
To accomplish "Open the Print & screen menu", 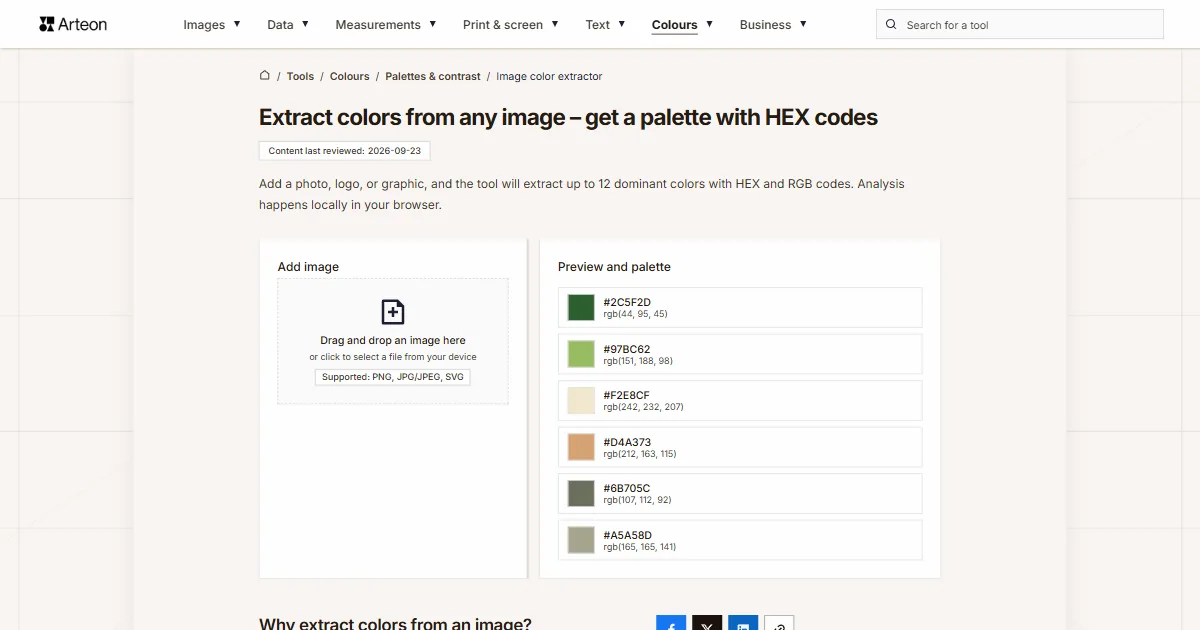I will [511, 24].
